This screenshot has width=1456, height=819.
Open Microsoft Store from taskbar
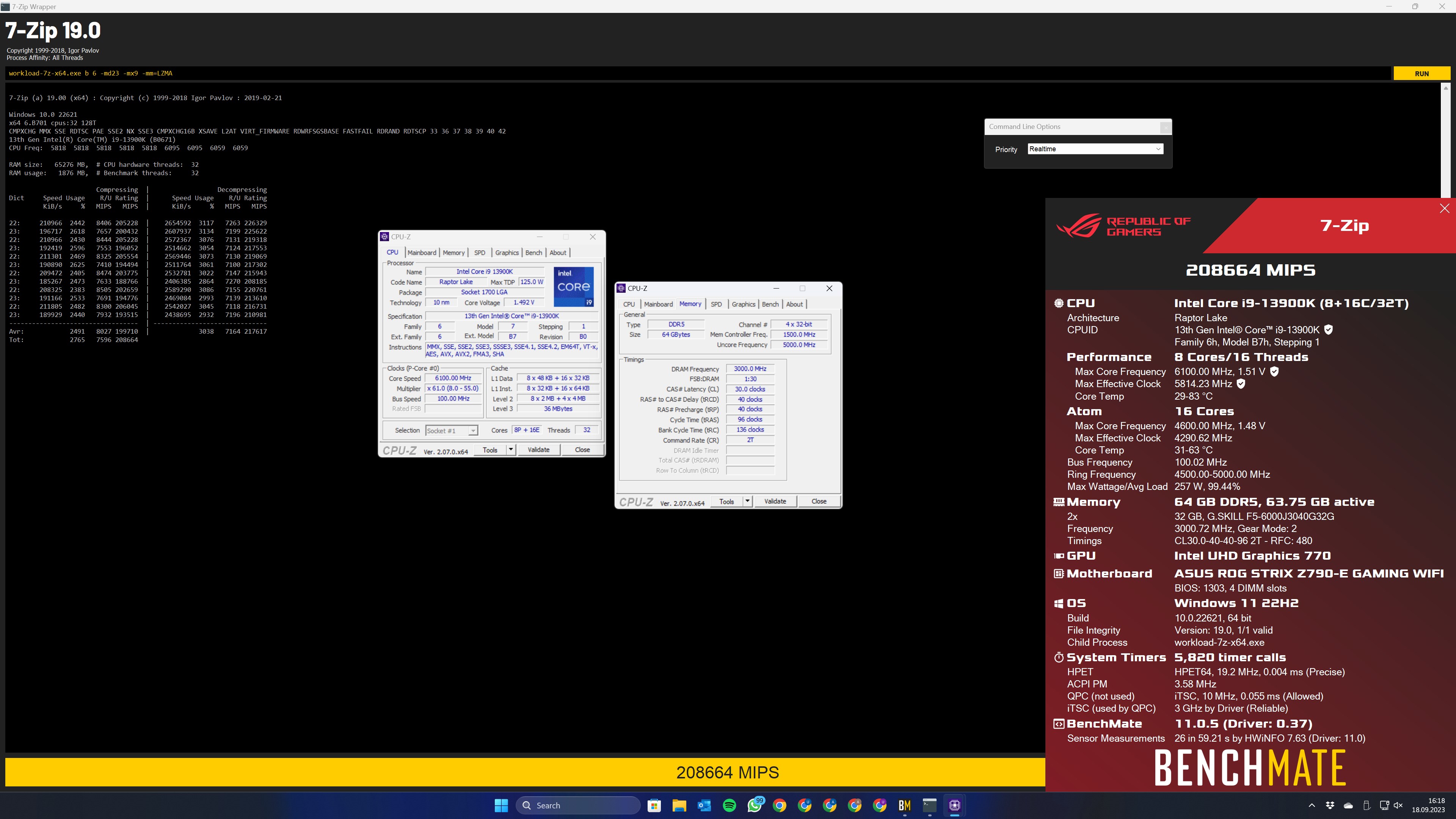click(654, 805)
